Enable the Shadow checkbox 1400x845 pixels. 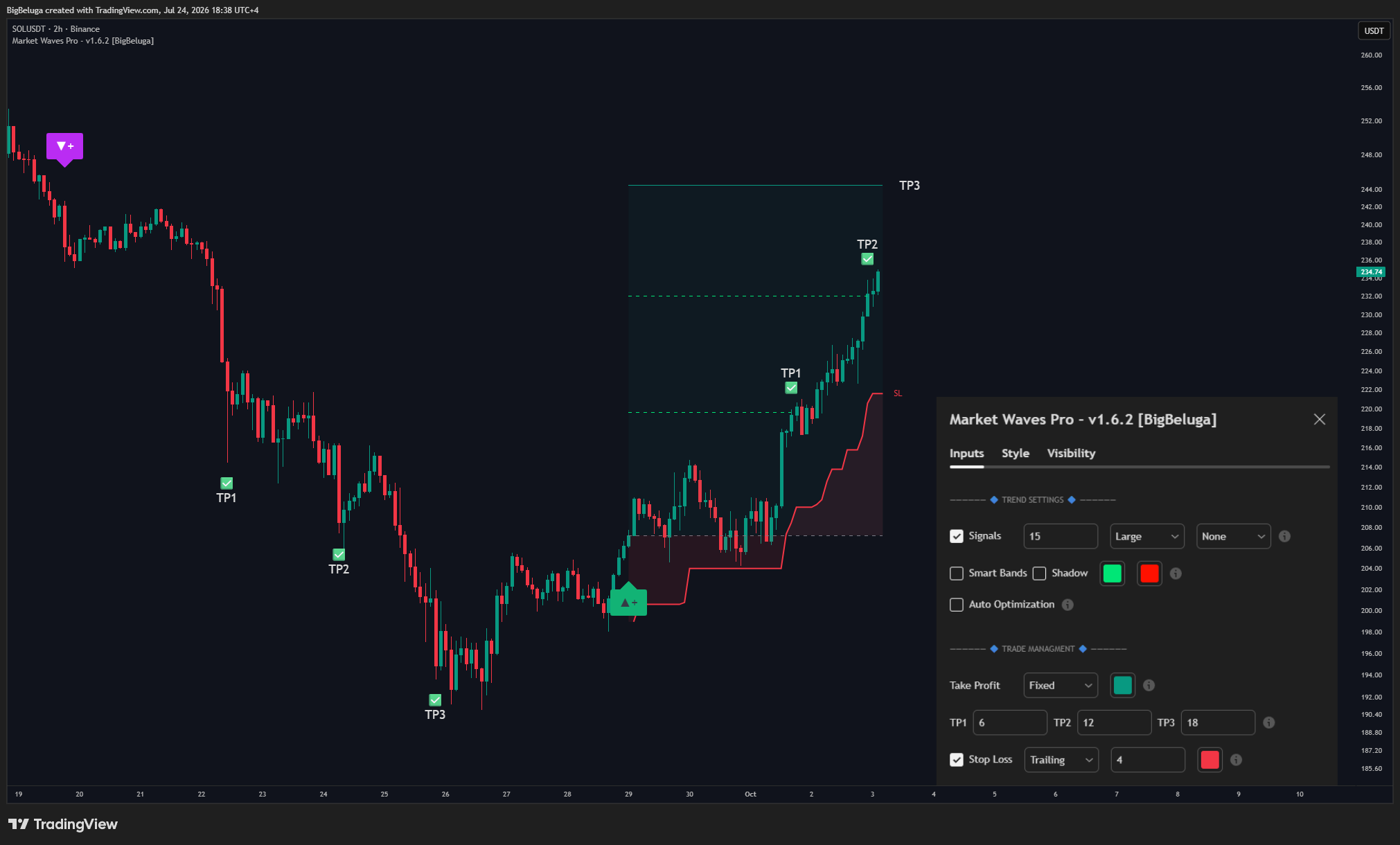(x=1040, y=573)
